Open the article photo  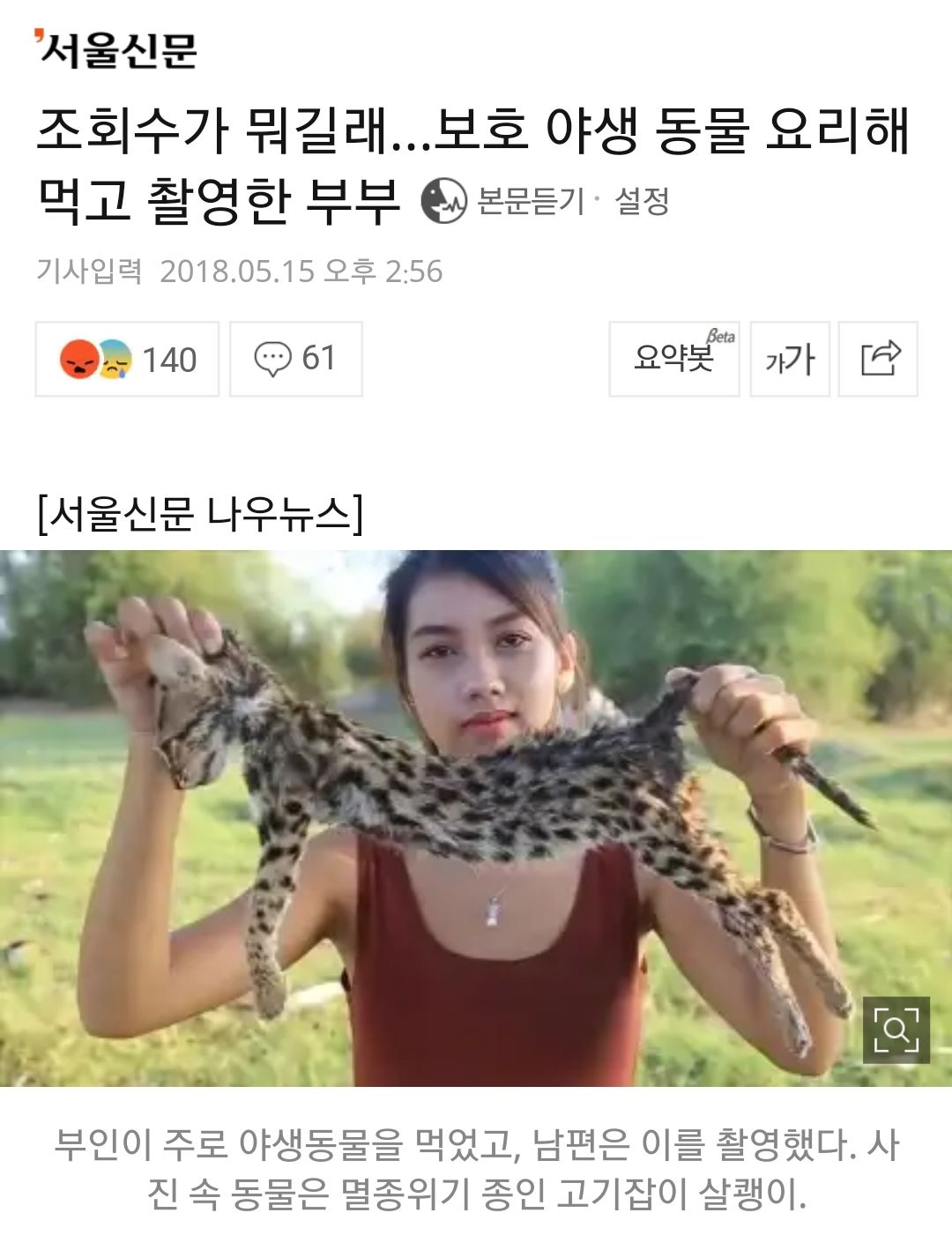click(476, 818)
